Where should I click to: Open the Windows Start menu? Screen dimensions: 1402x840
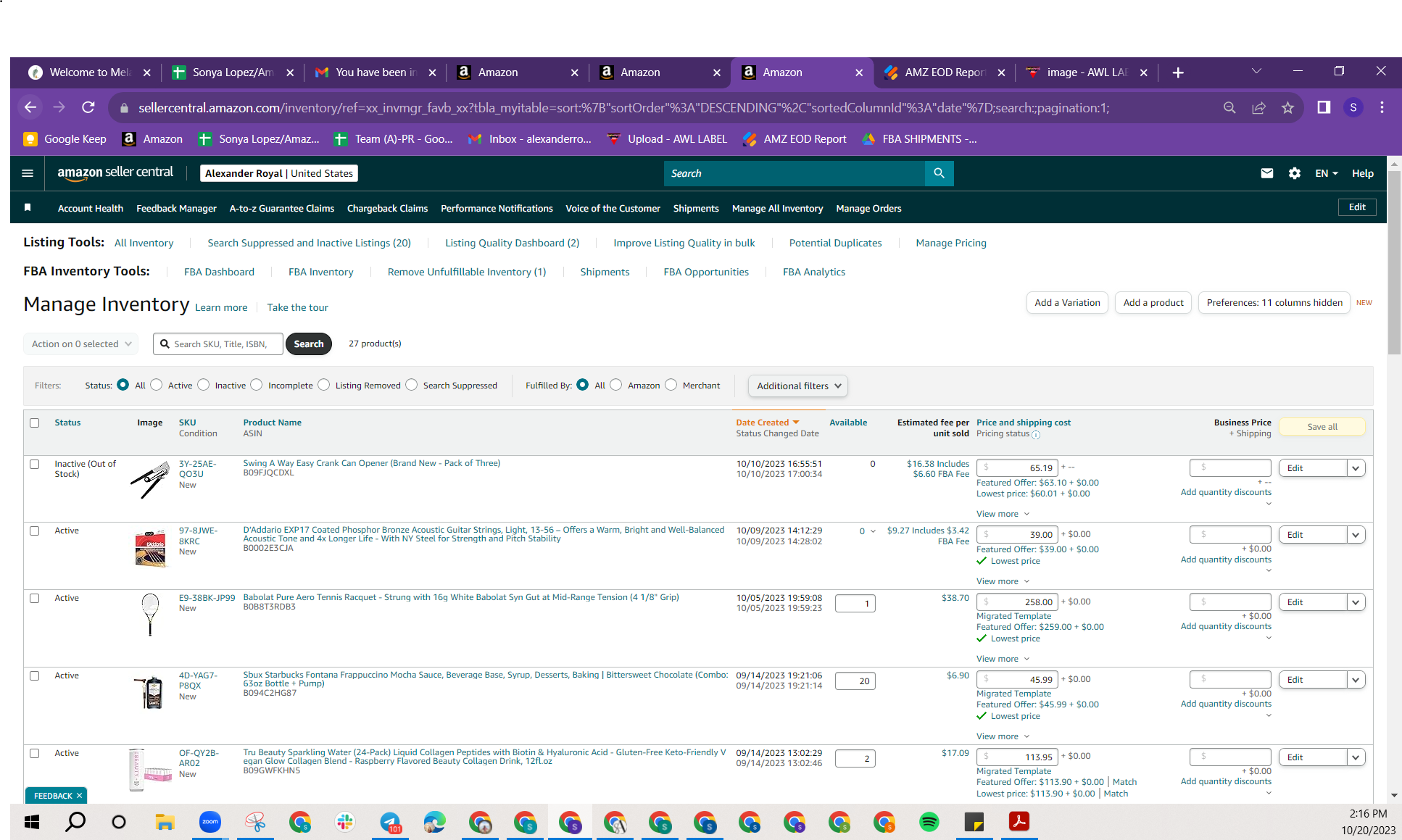(x=32, y=822)
